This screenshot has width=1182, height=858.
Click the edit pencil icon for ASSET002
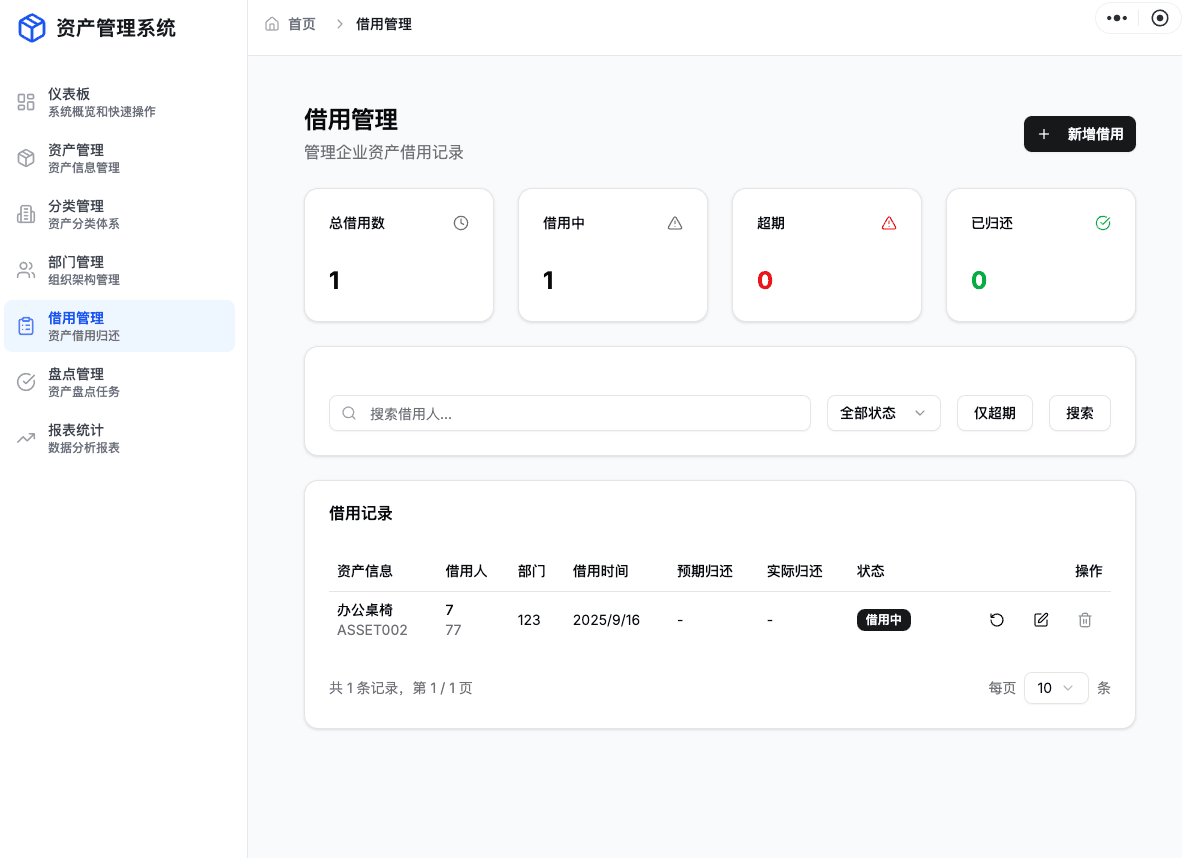[1041, 620]
